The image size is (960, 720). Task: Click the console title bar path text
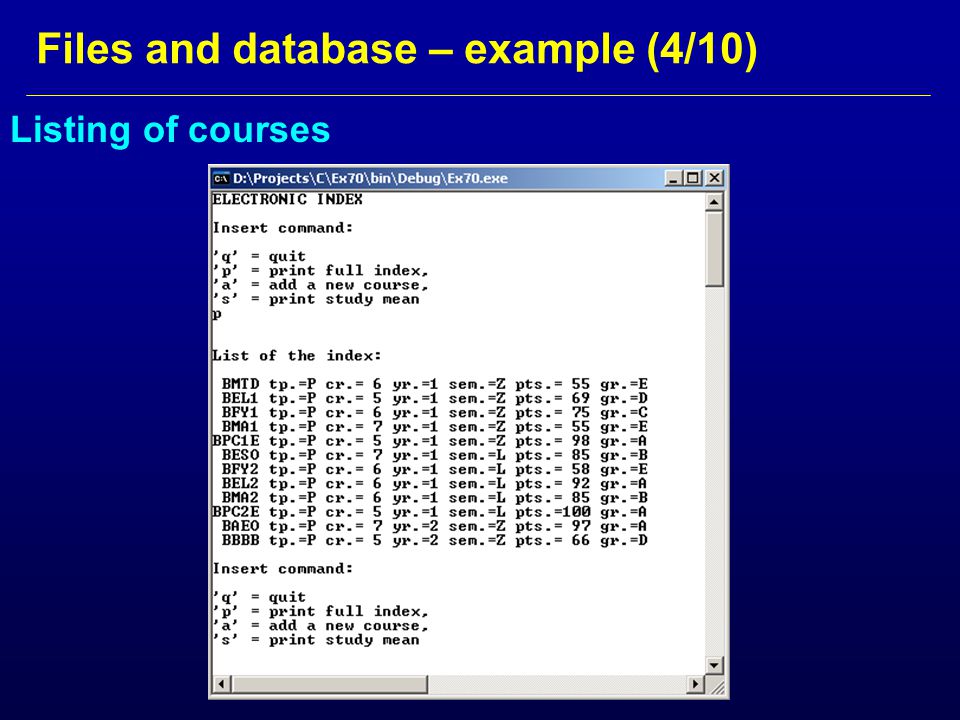(x=370, y=178)
